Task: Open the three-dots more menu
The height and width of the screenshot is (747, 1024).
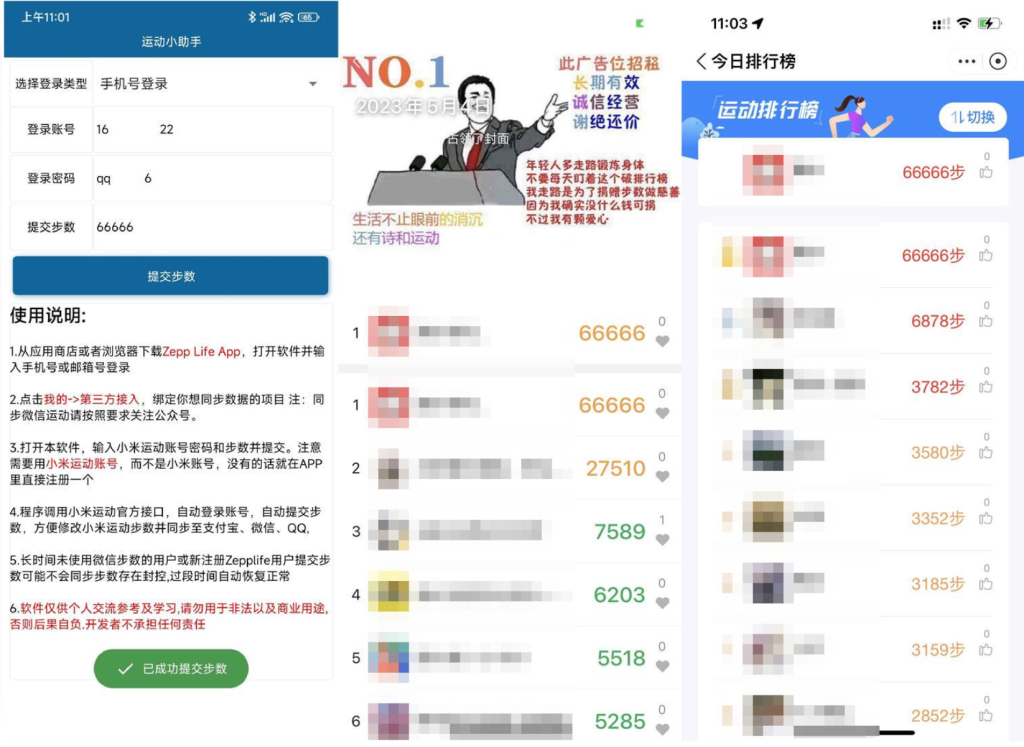Action: click(967, 61)
